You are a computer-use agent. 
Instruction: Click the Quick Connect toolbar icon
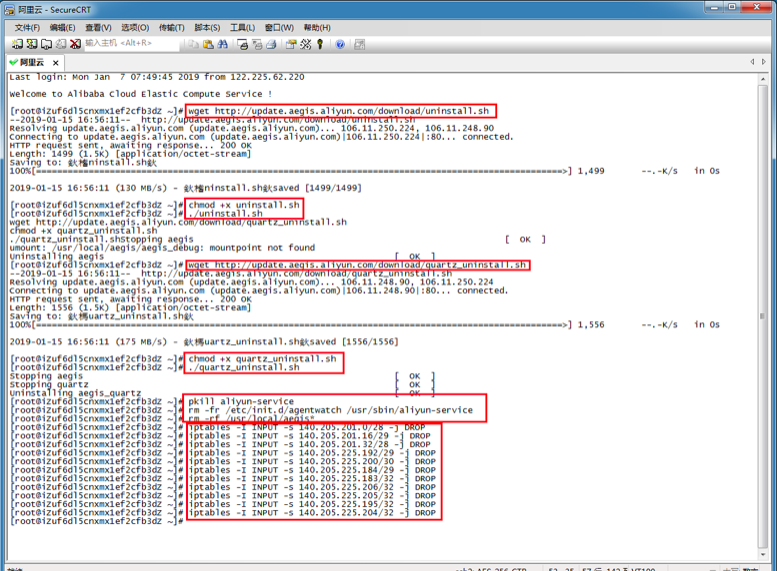[x=33, y=44]
